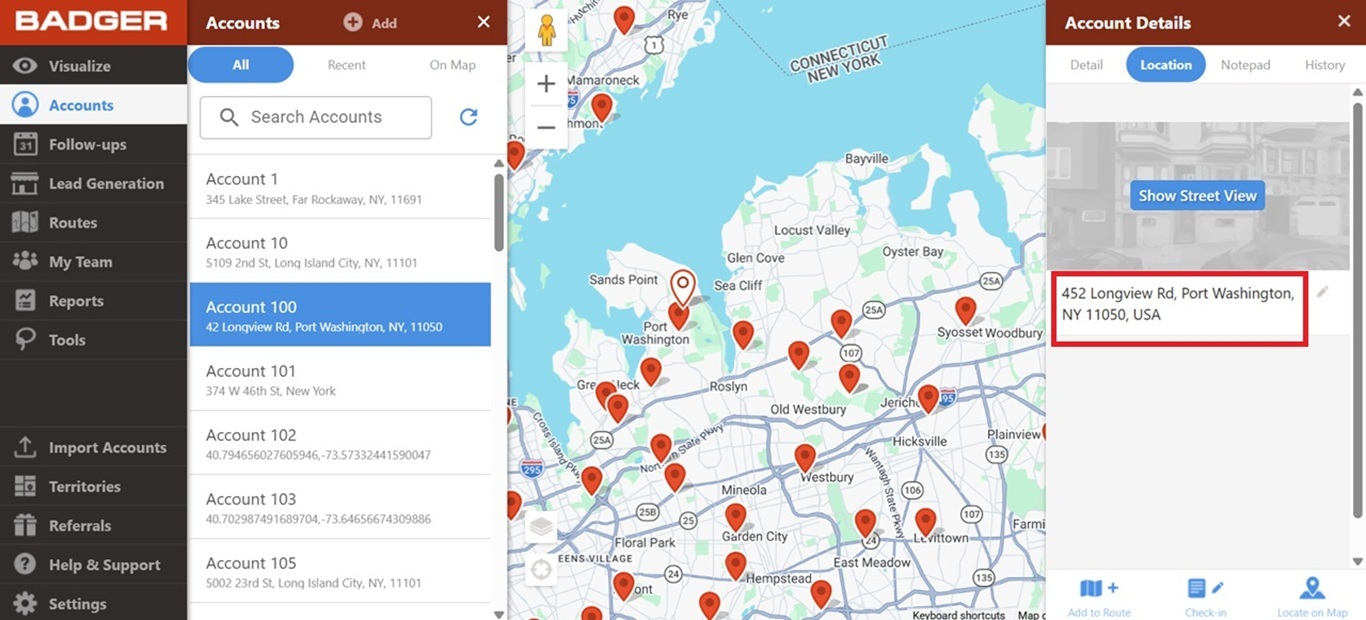Screen dimensions: 1366x620
Task: Refresh the accounts list
Action: tap(468, 117)
